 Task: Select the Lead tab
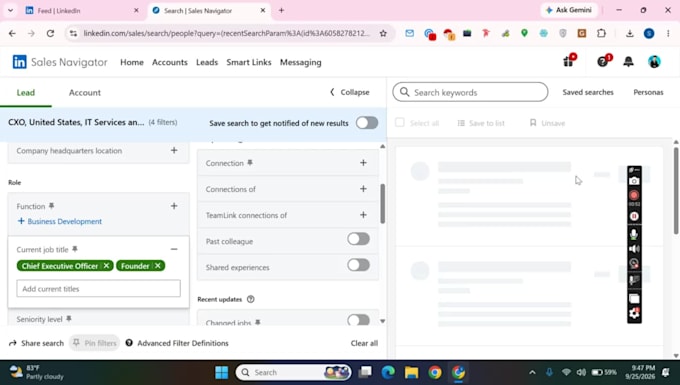[26, 92]
